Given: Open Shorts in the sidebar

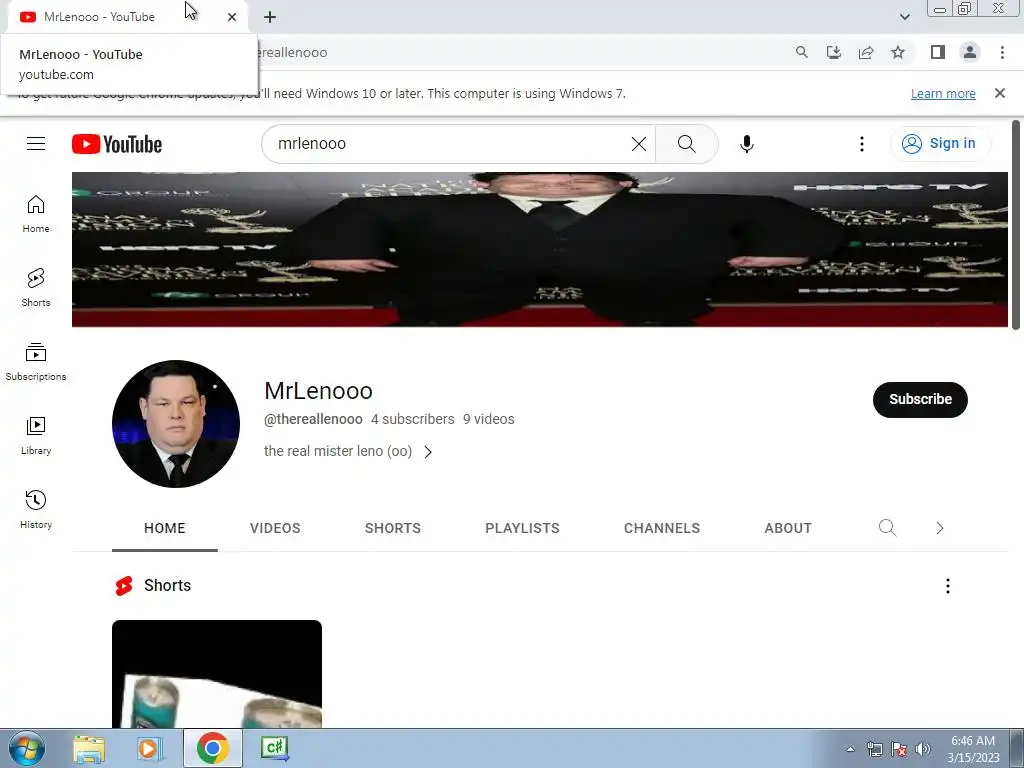Looking at the screenshot, I should 36,288.
